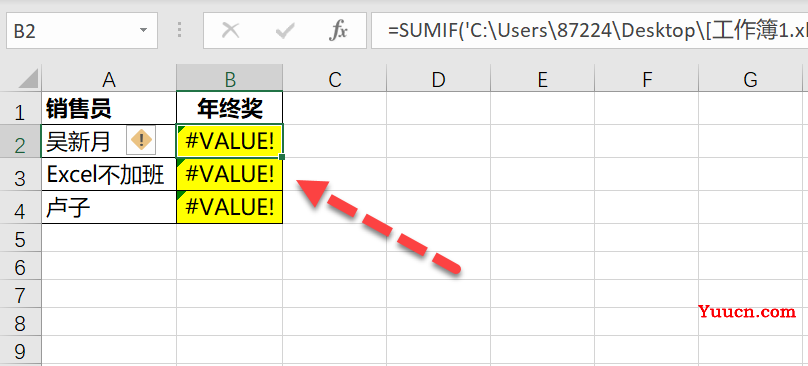Click the Select All corner triangle
The height and width of the screenshot is (366, 808).
coord(27,79)
